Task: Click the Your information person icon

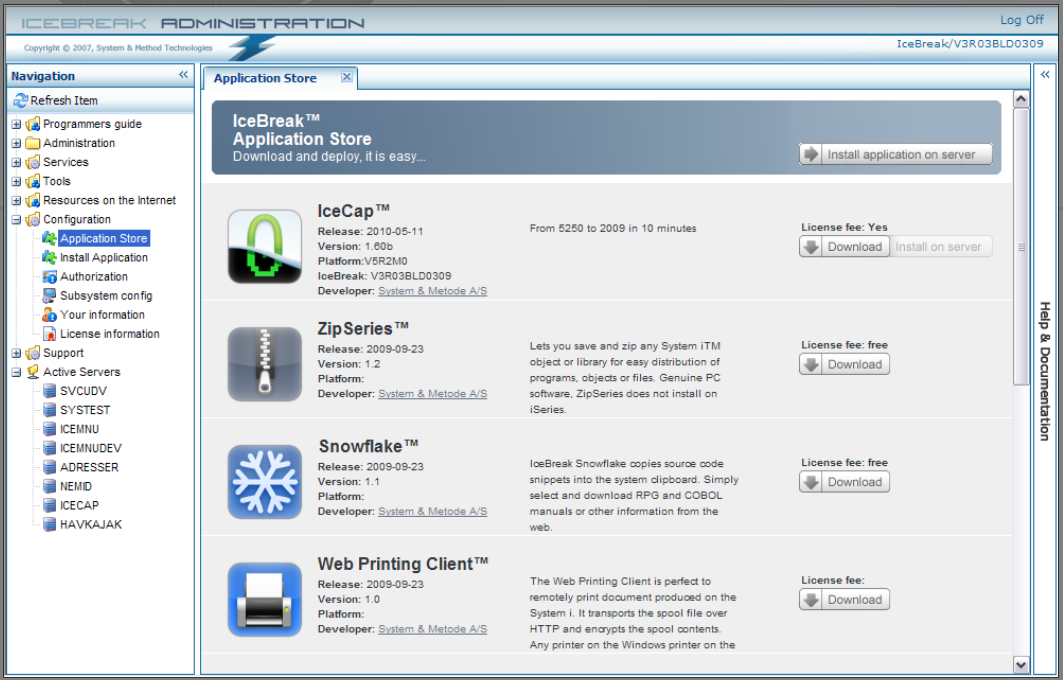Action: click(x=49, y=315)
